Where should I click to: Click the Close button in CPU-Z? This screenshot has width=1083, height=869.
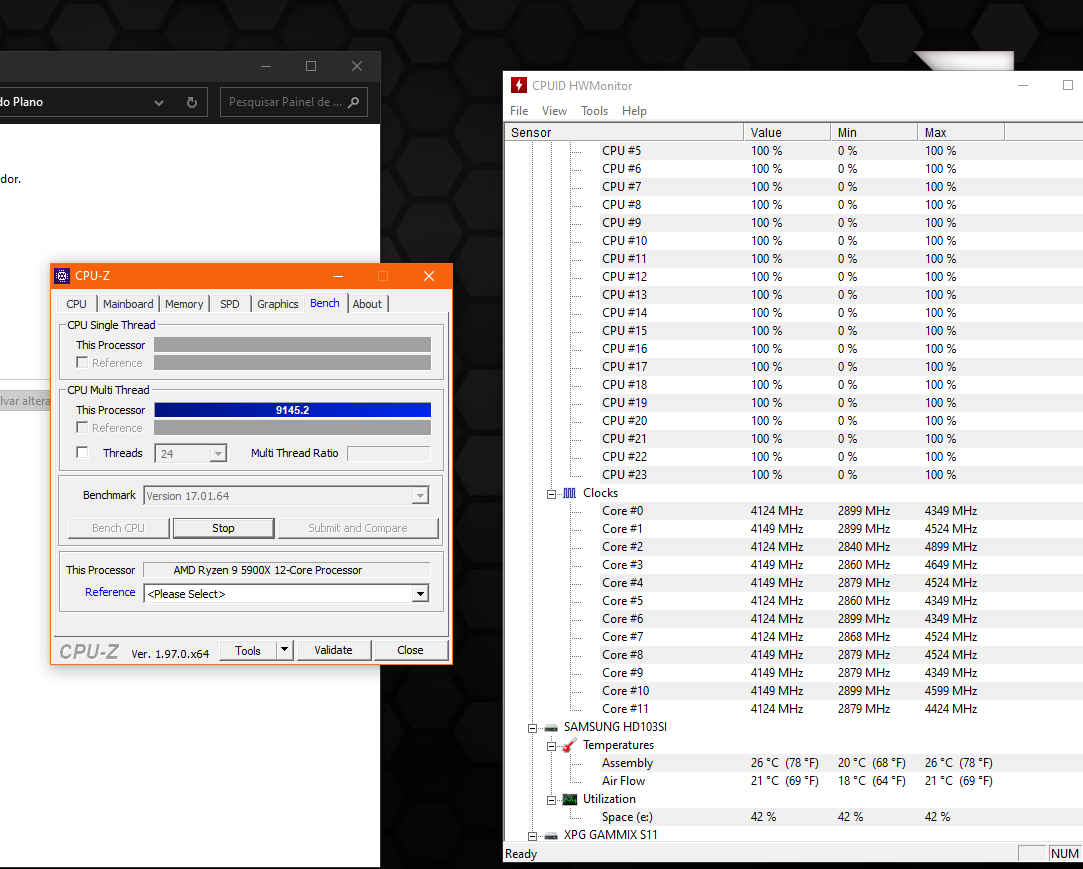pyautogui.click(x=410, y=650)
